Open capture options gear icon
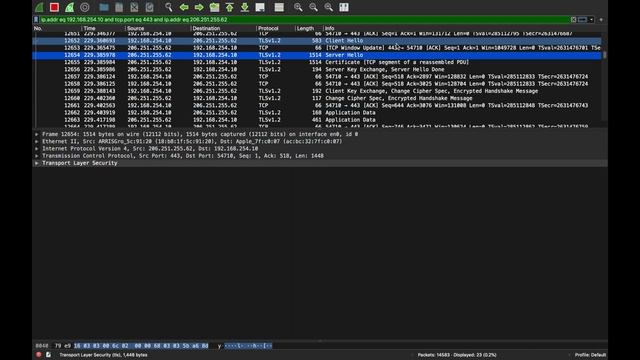The height and width of the screenshot is (360, 640). [x=85, y=7]
